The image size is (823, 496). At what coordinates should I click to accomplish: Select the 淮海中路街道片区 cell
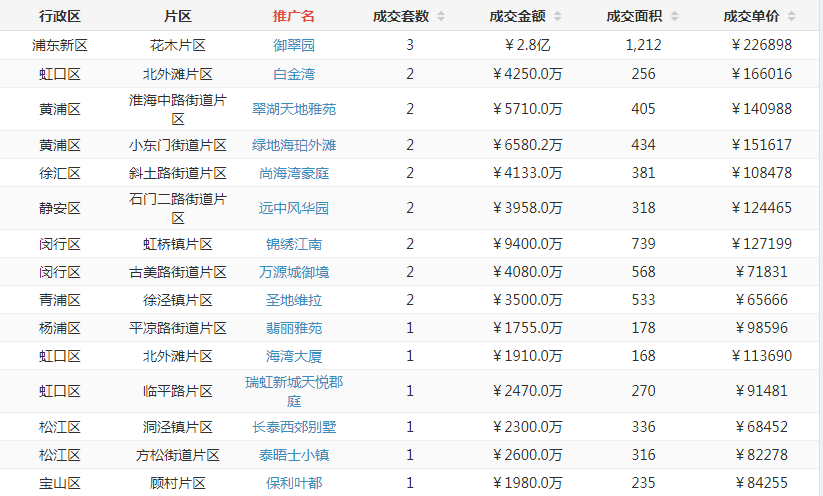click(x=177, y=109)
